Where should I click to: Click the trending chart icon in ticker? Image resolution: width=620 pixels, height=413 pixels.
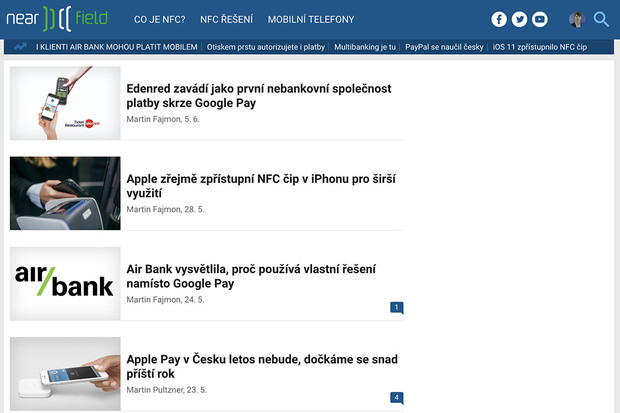[x=20, y=47]
